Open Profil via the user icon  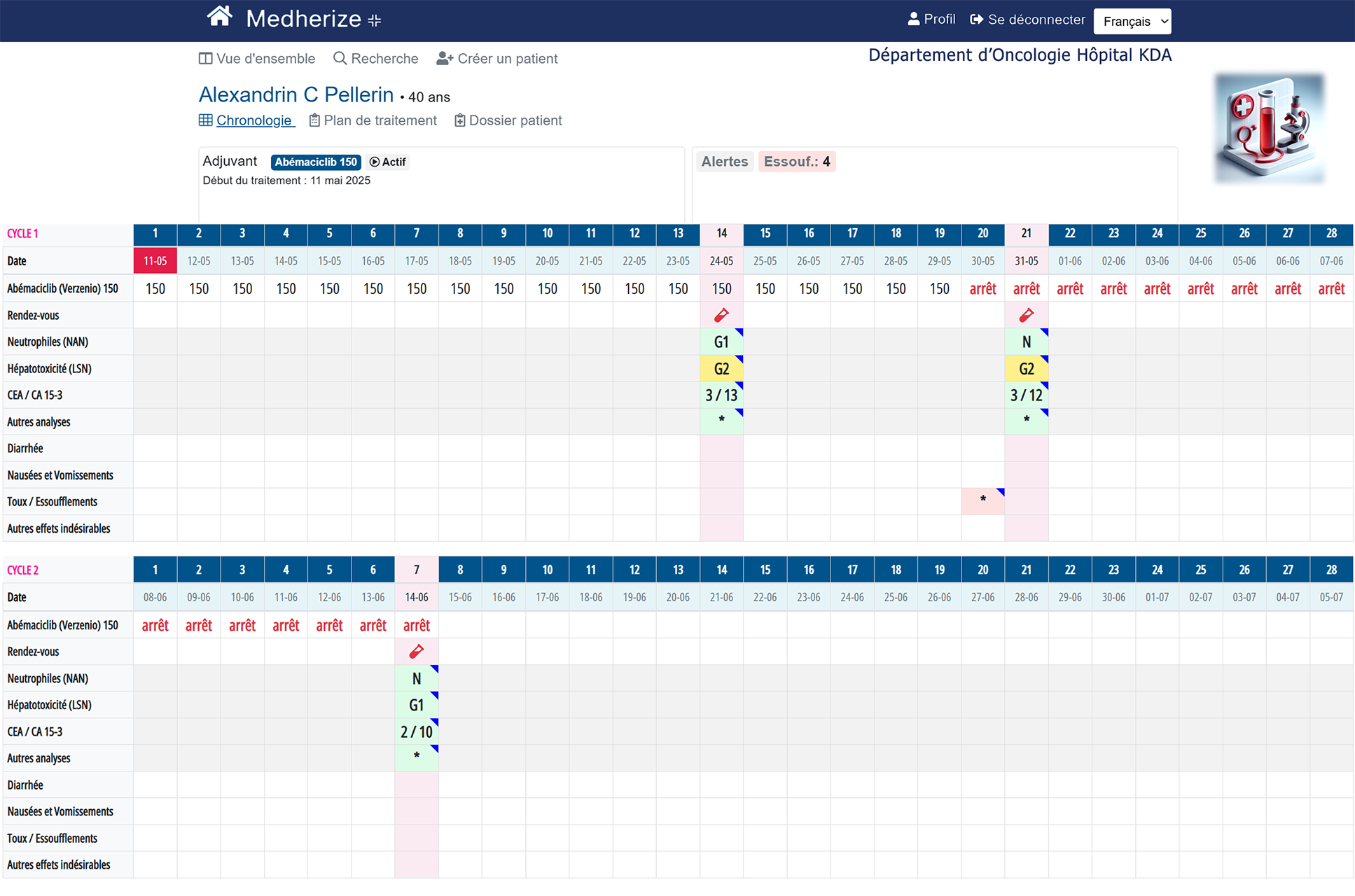(x=913, y=20)
